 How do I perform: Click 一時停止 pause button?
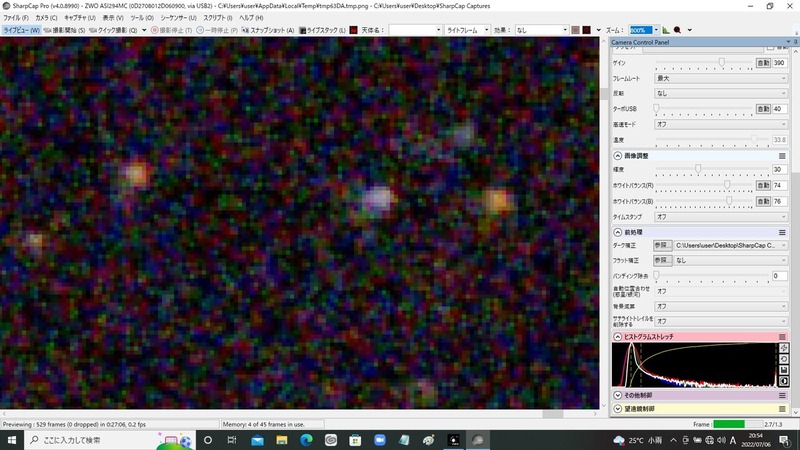coord(217,30)
